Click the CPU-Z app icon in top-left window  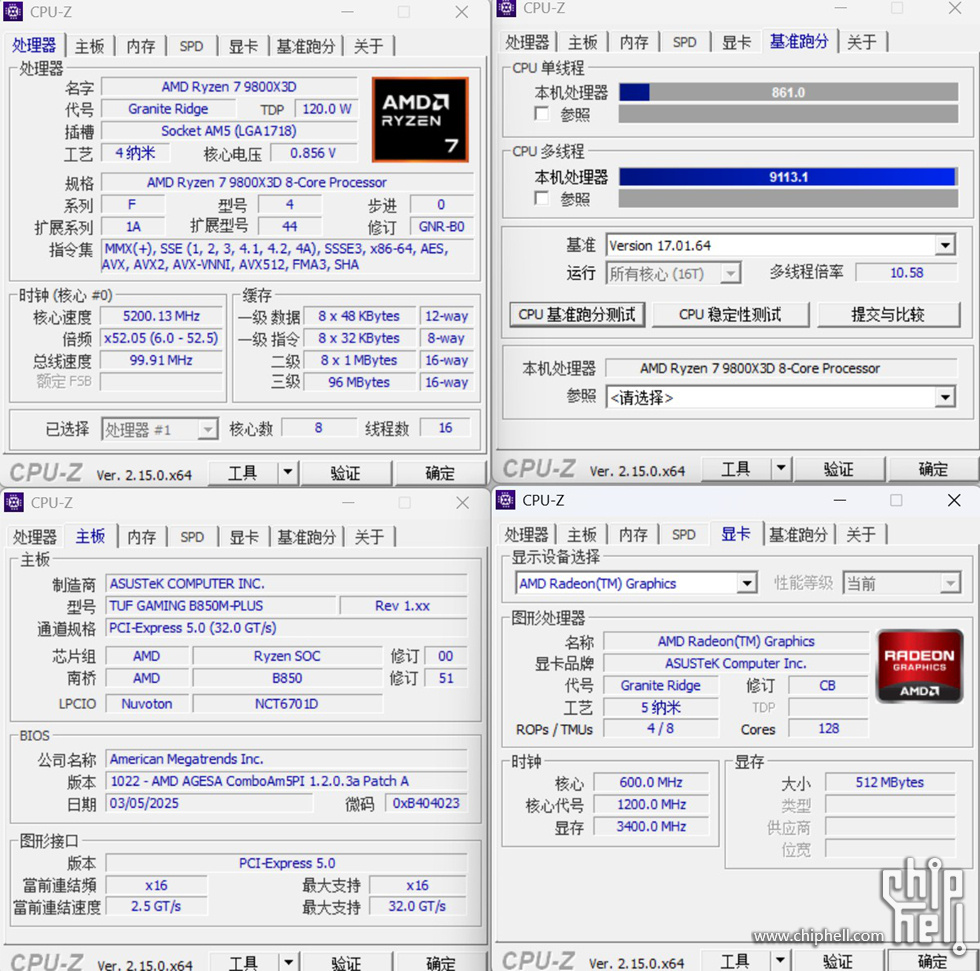tap(12, 11)
